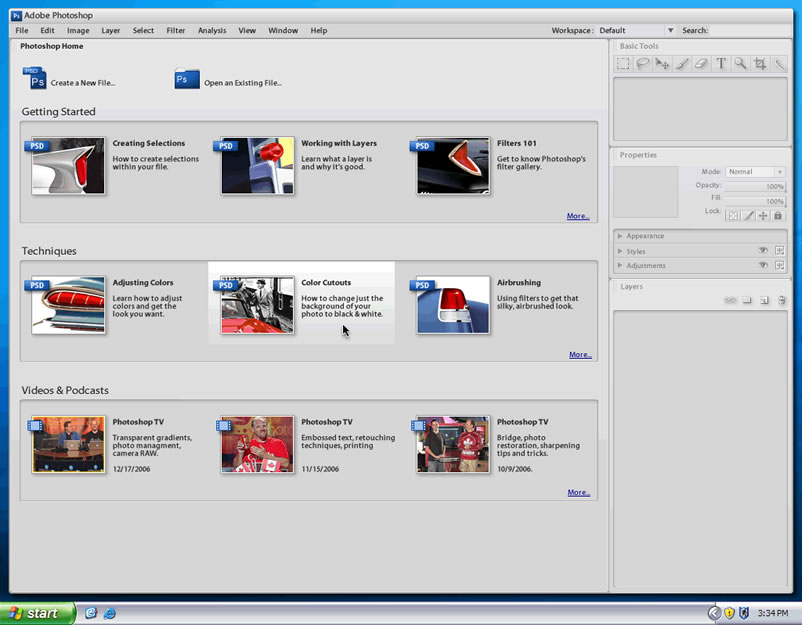Select the Type tool
This screenshot has height=625, width=802.
[x=721, y=63]
